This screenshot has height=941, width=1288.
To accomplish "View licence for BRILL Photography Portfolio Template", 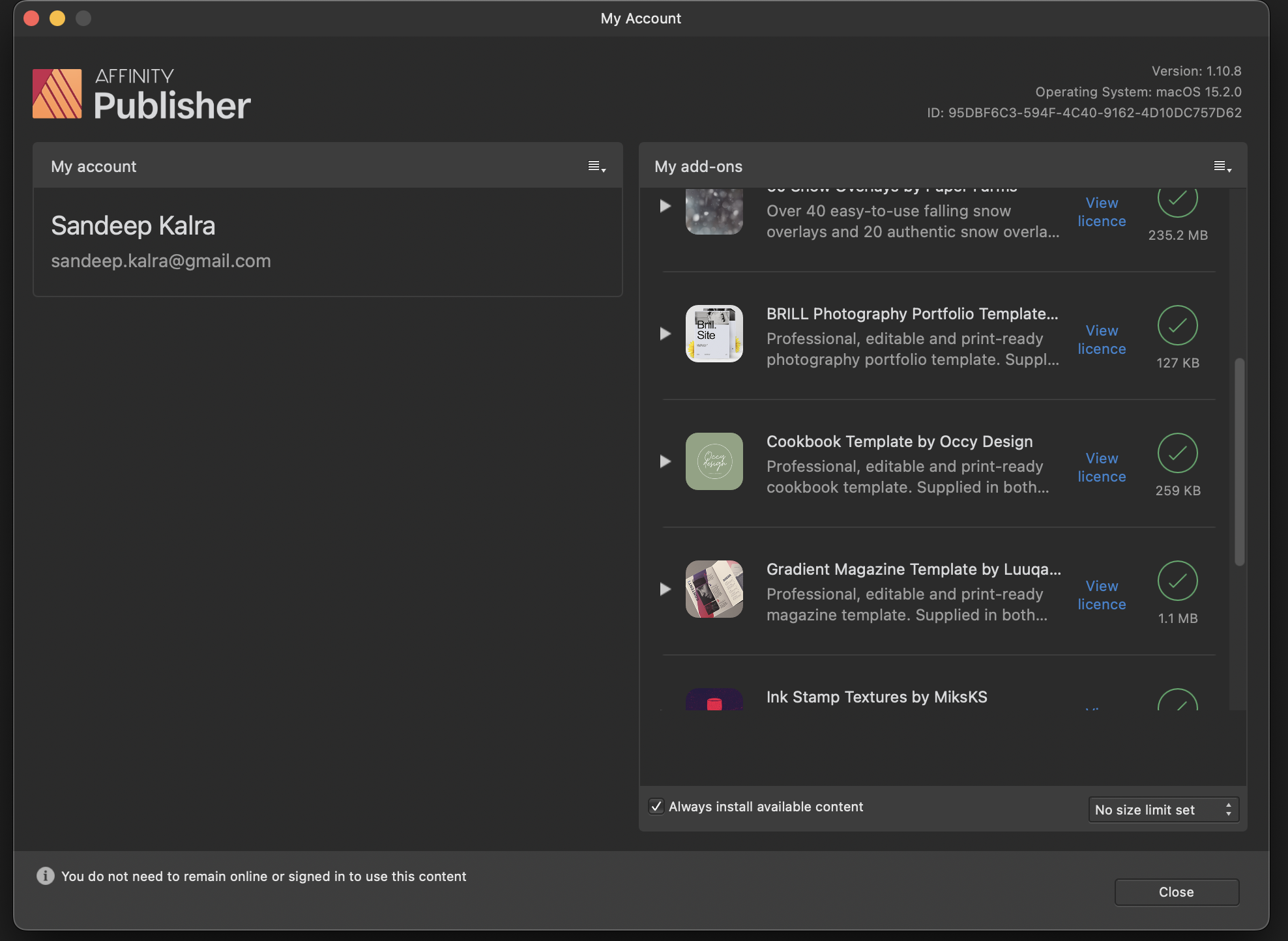I will pos(1102,340).
